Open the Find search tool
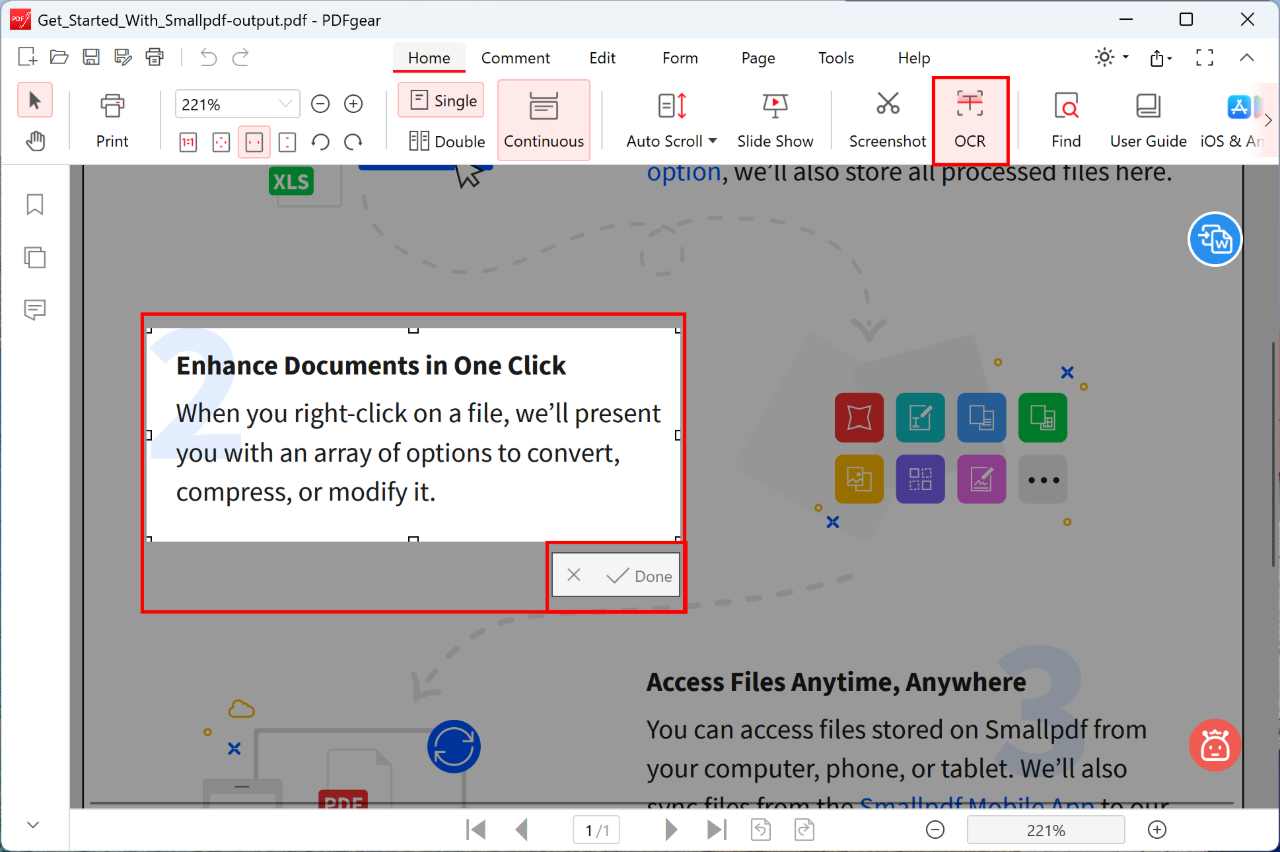This screenshot has height=852, width=1280. click(1066, 120)
